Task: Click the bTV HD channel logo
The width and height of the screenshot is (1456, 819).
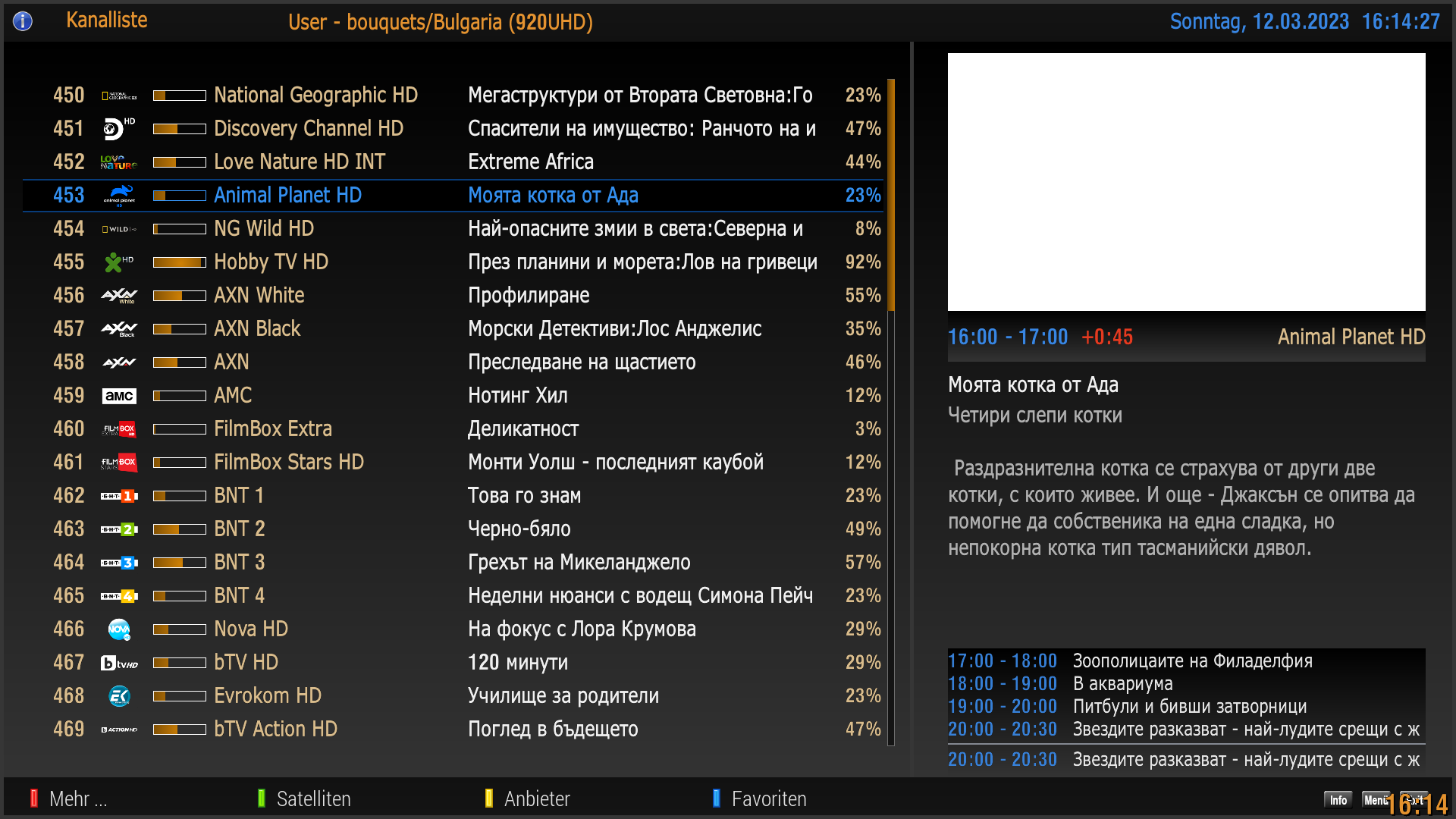Action: (x=118, y=663)
